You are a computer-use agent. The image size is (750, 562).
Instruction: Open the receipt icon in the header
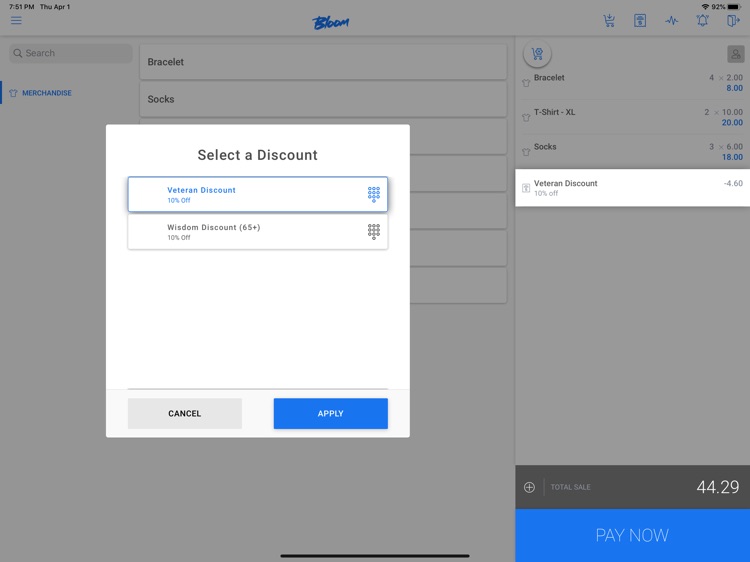[x=640, y=21]
